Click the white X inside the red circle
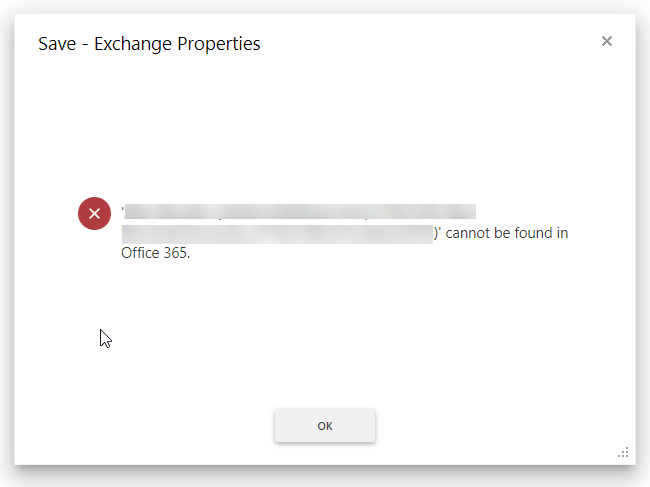650x487 pixels. pyautogui.click(x=95, y=213)
